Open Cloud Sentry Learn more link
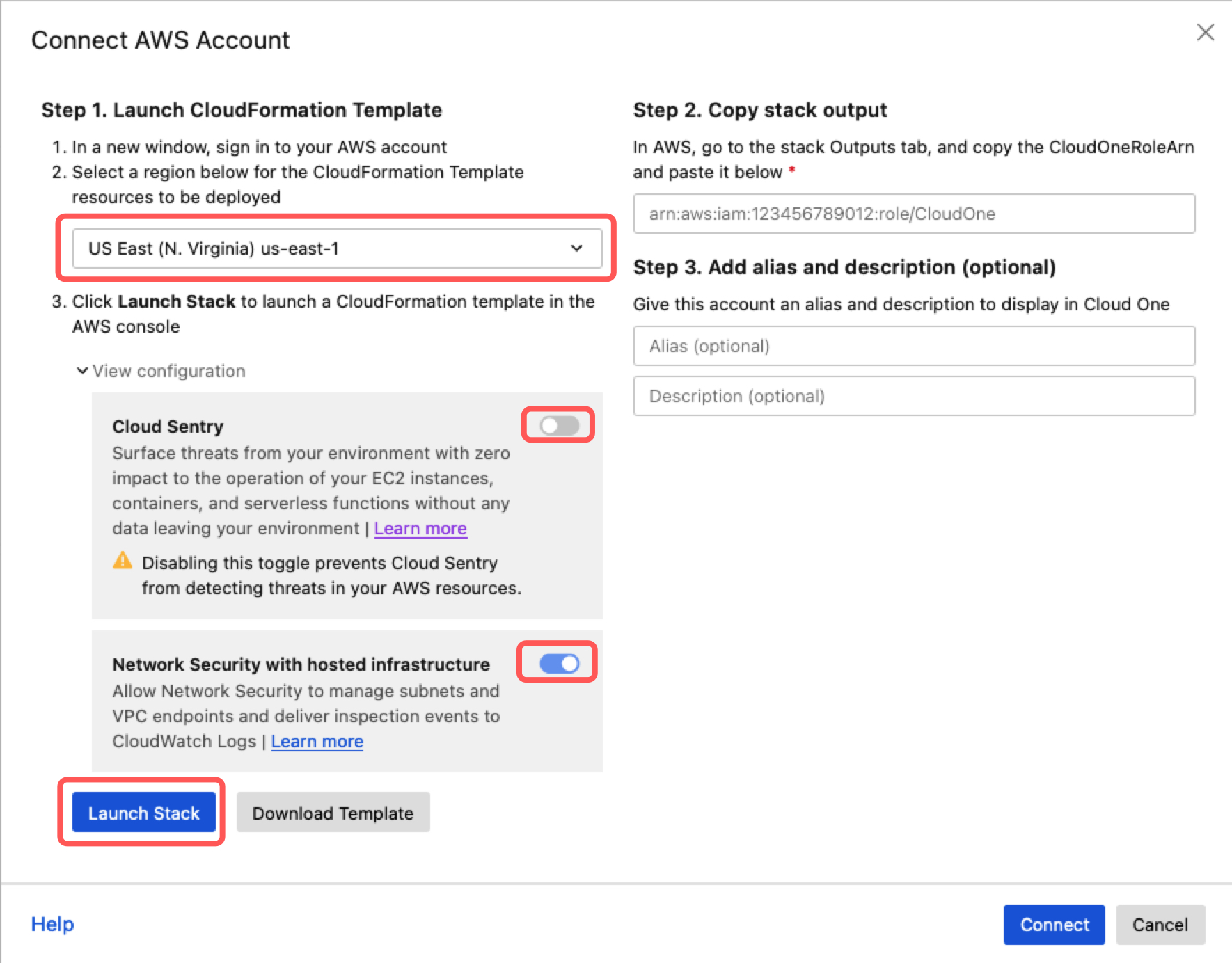 [x=420, y=529]
